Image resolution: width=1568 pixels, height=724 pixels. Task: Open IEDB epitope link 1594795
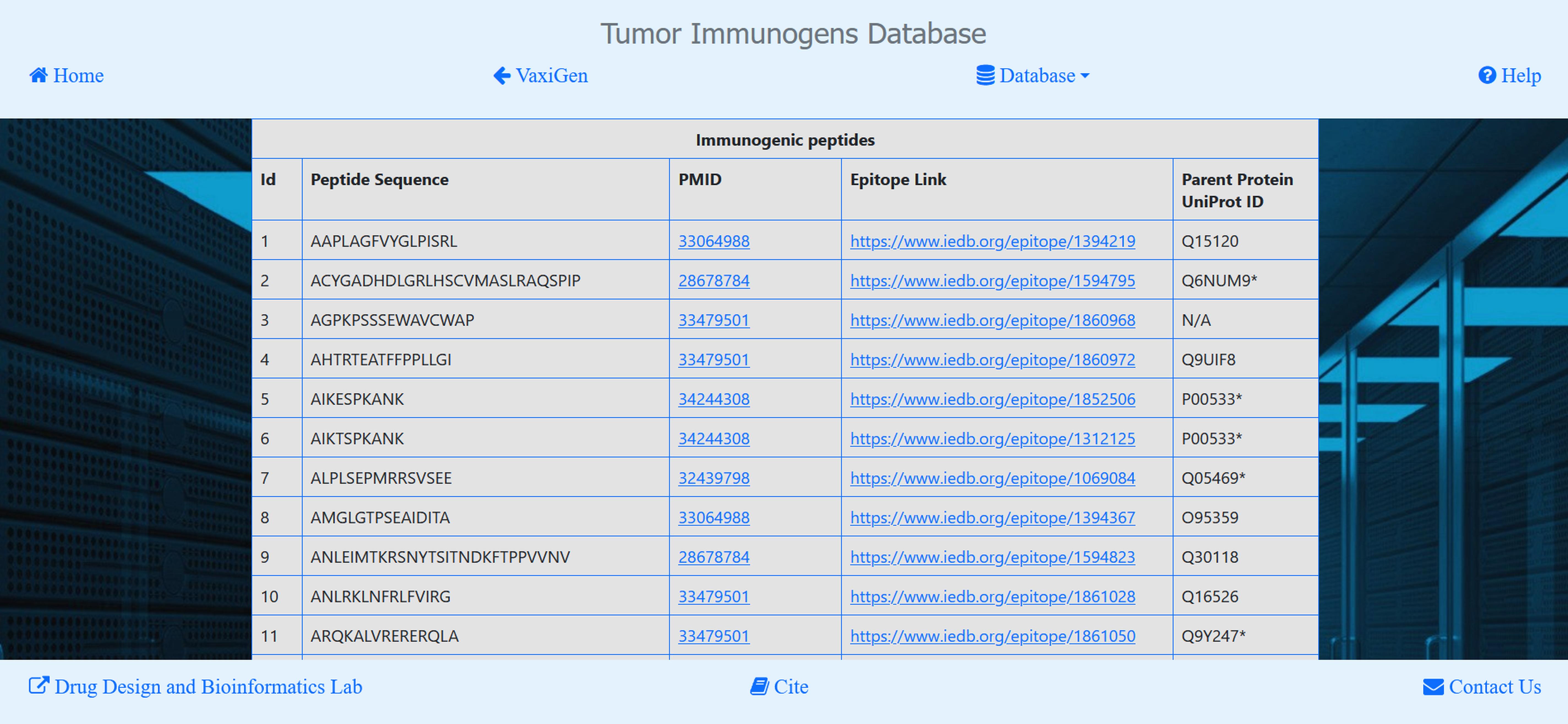[992, 280]
